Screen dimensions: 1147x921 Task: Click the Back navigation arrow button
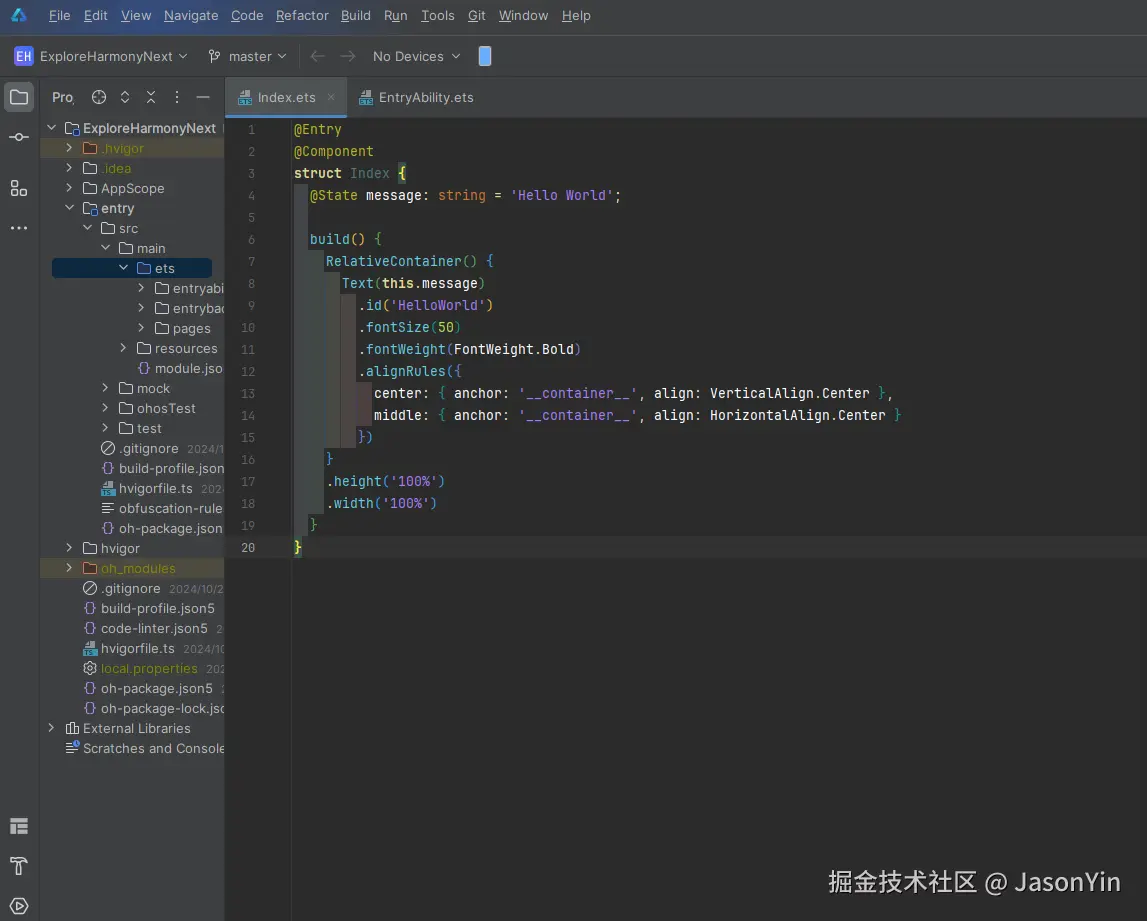click(x=317, y=57)
